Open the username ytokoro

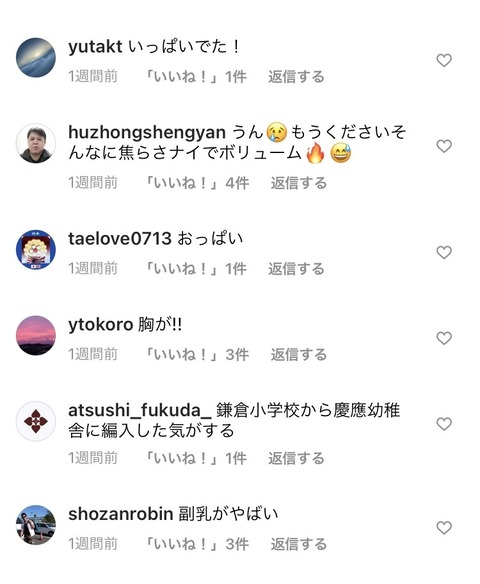tap(101, 325)
